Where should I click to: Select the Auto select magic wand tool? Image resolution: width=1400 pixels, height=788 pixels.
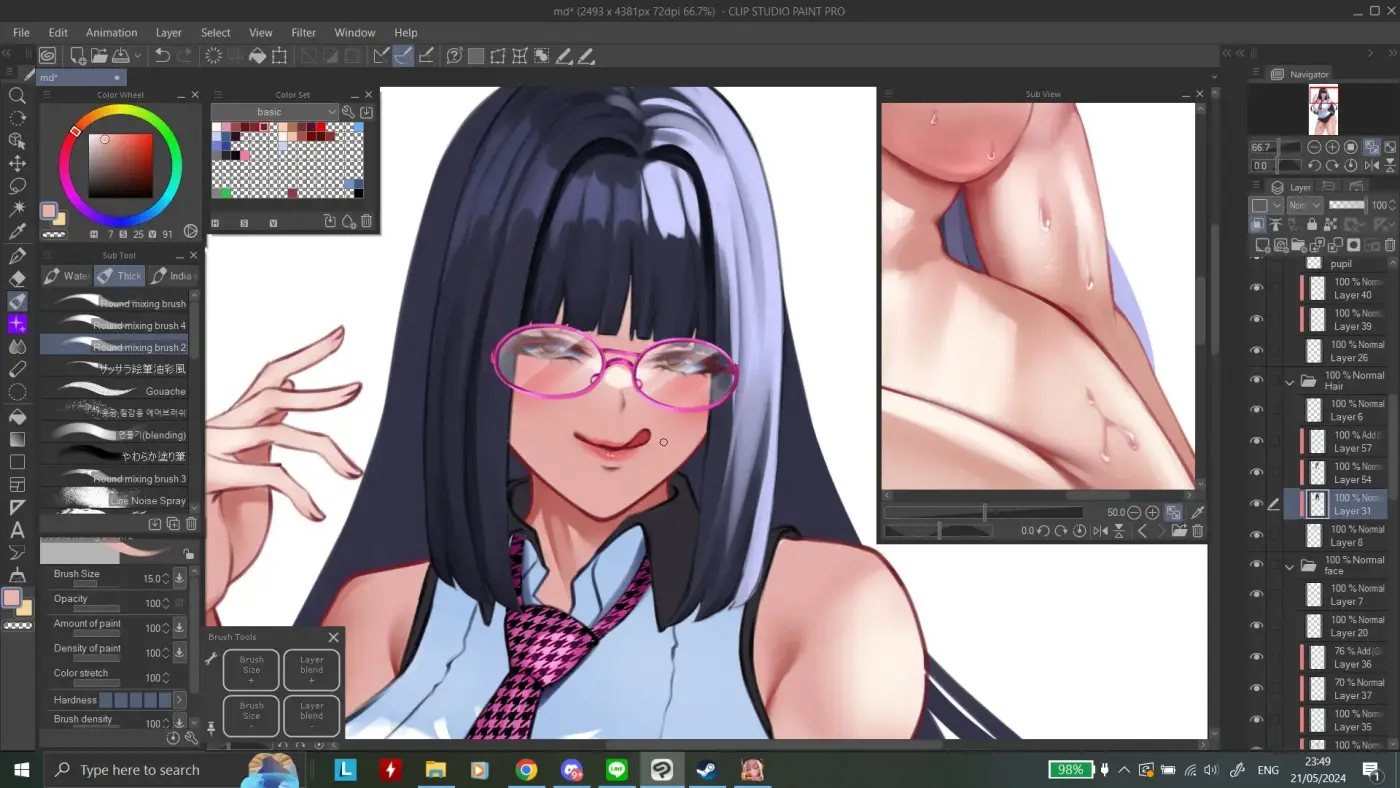[17, 209]
